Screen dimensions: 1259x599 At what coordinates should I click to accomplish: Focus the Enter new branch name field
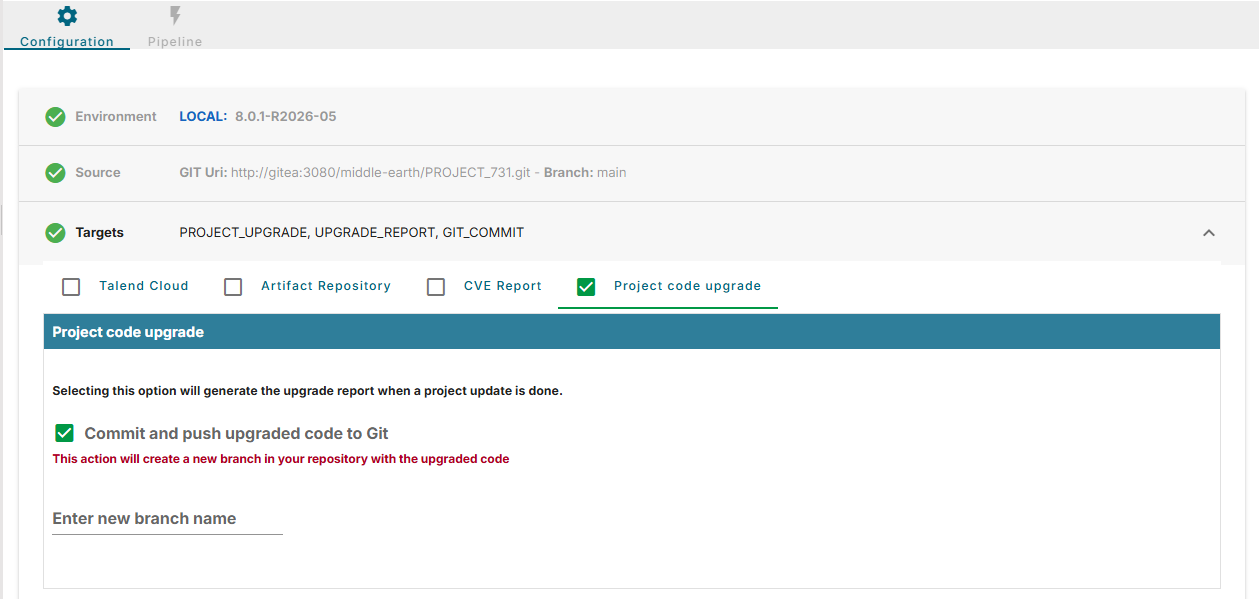167,519
